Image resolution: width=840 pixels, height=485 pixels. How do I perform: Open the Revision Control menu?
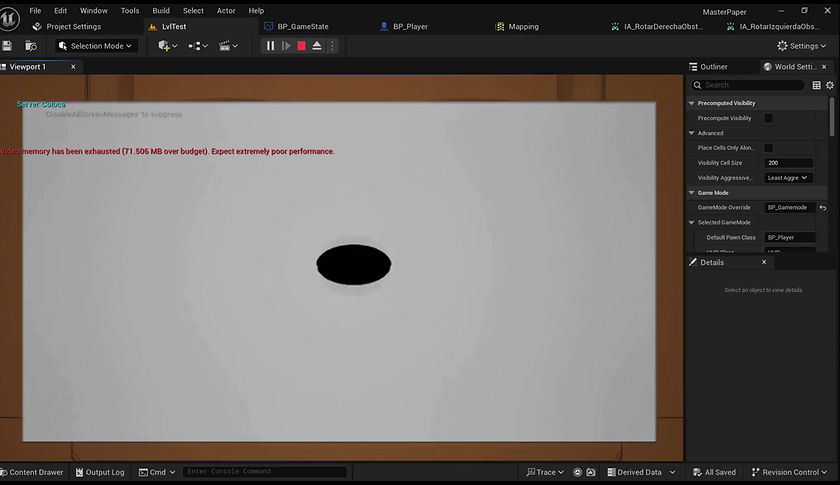[x=789, y=472]
